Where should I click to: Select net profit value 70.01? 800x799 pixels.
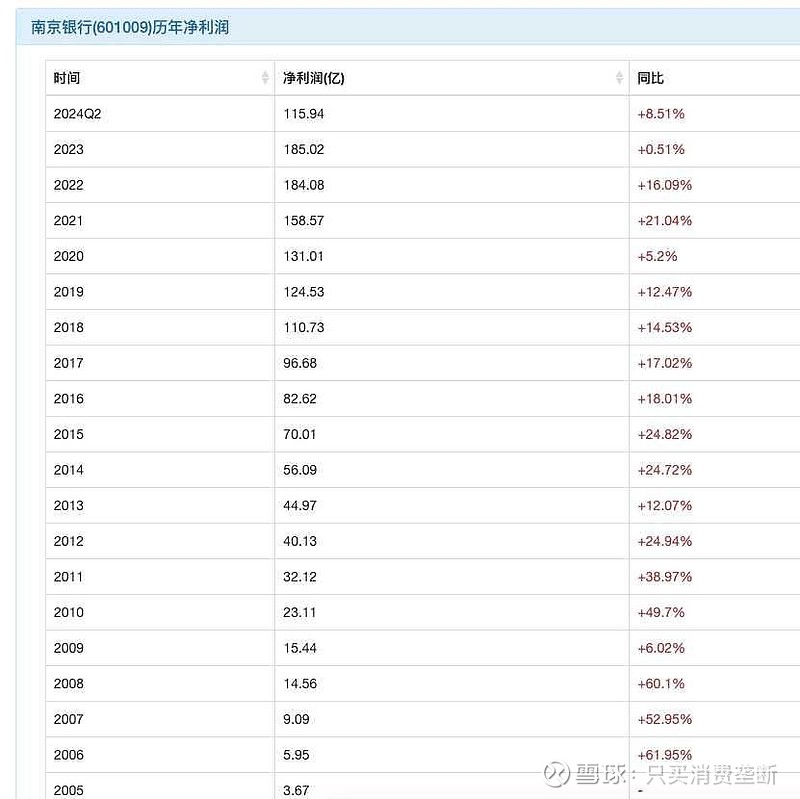[x=300, y=435]
